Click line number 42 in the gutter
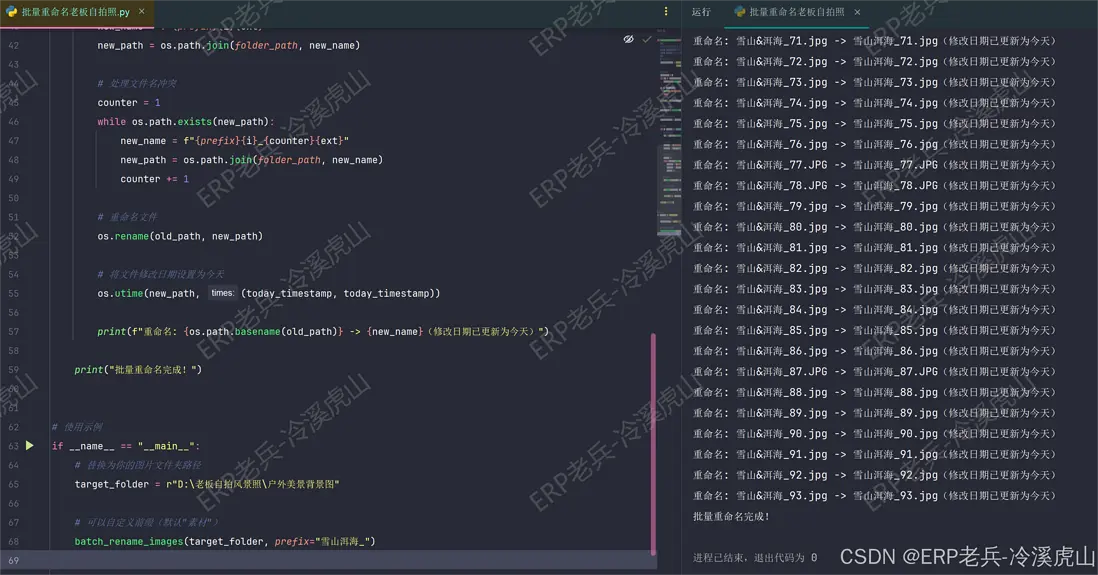This screenshot has height=575, width=1098. [x=13, y=46]
